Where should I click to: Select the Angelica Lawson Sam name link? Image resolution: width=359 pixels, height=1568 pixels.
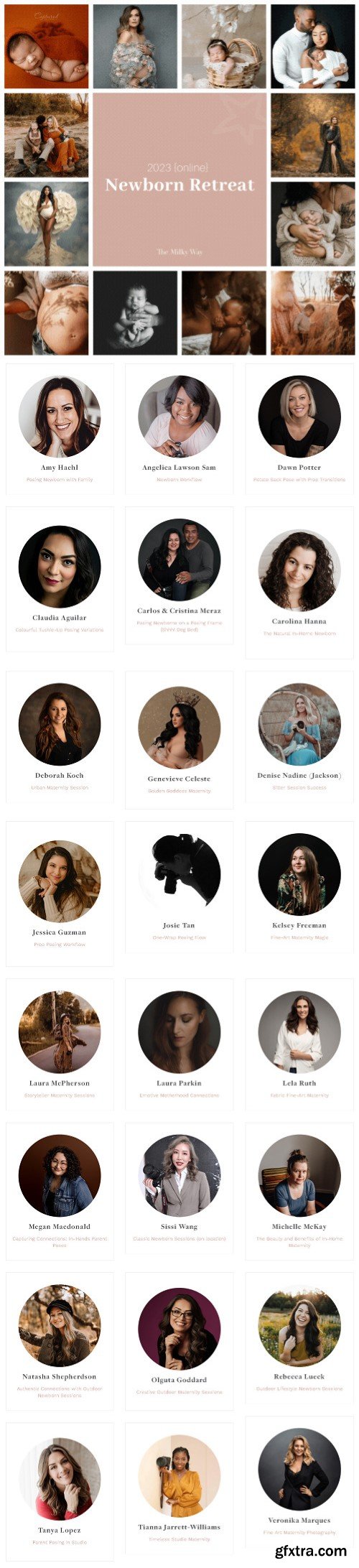[179, 468]
